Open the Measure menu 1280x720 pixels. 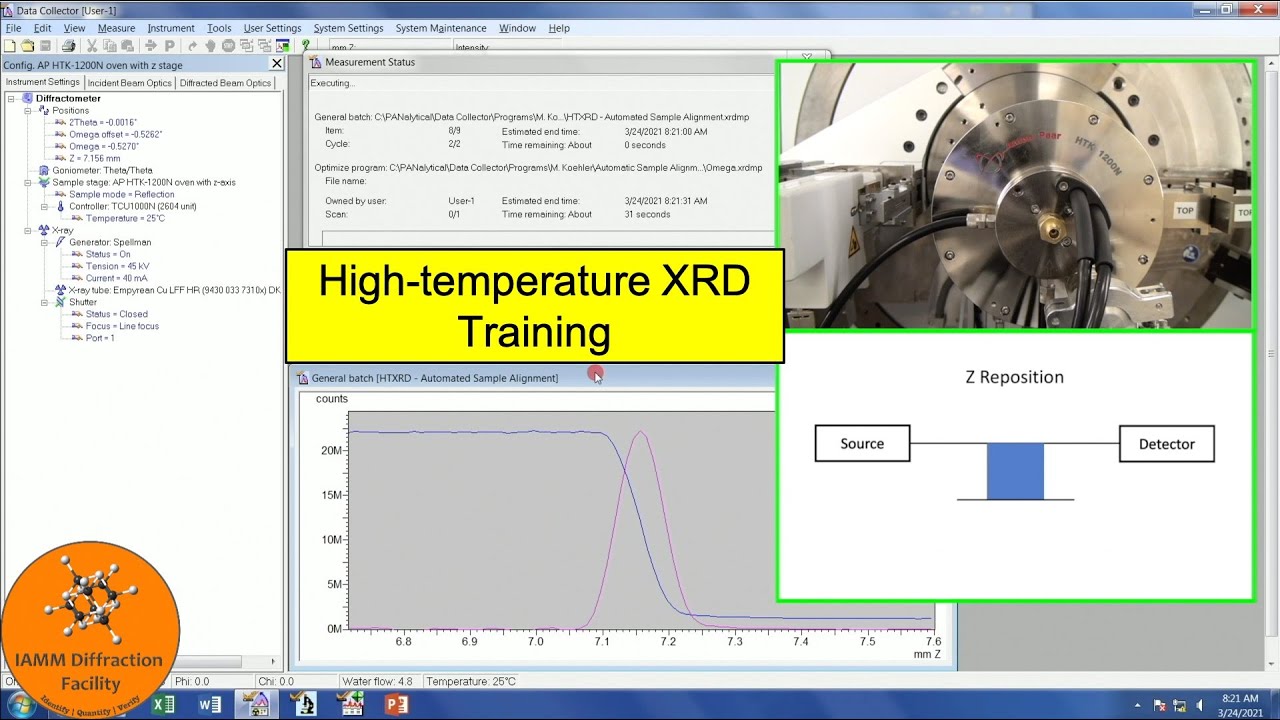116,28
